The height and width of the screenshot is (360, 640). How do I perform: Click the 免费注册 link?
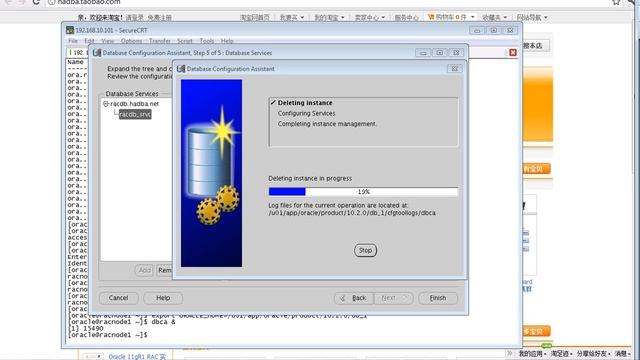(160, 18)
